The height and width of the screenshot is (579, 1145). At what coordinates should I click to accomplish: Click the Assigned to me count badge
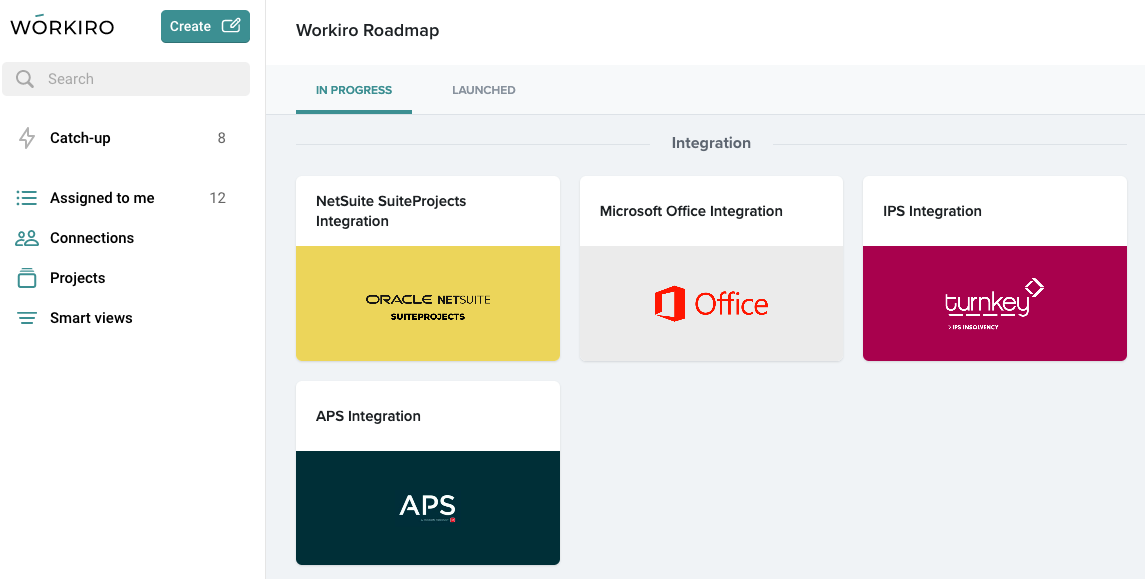[x=217, y=198]
